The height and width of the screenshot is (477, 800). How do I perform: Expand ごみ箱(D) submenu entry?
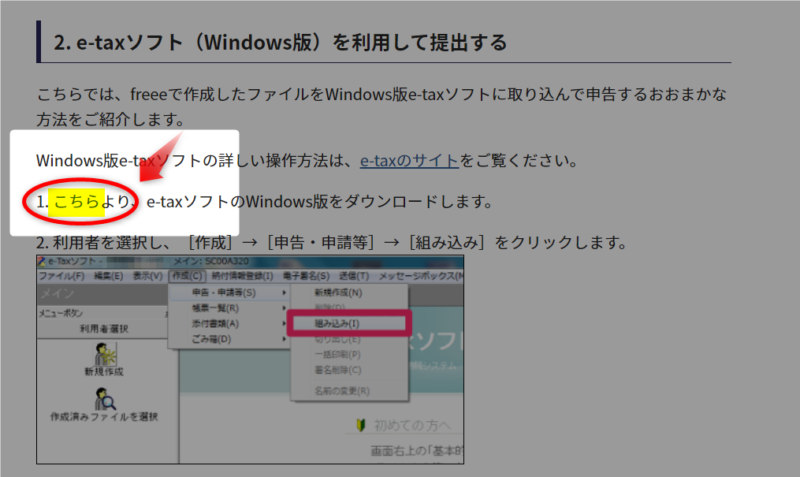229,339
